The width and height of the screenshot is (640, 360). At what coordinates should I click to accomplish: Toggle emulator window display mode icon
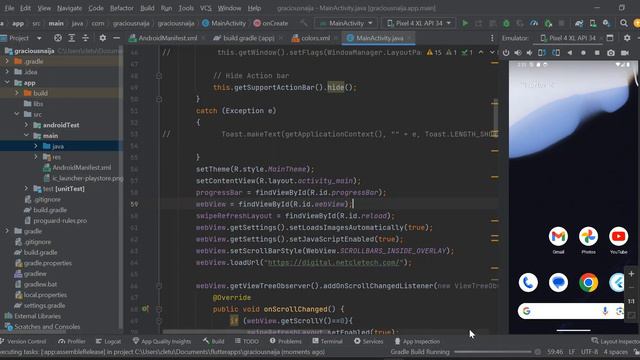coord(610,38)
